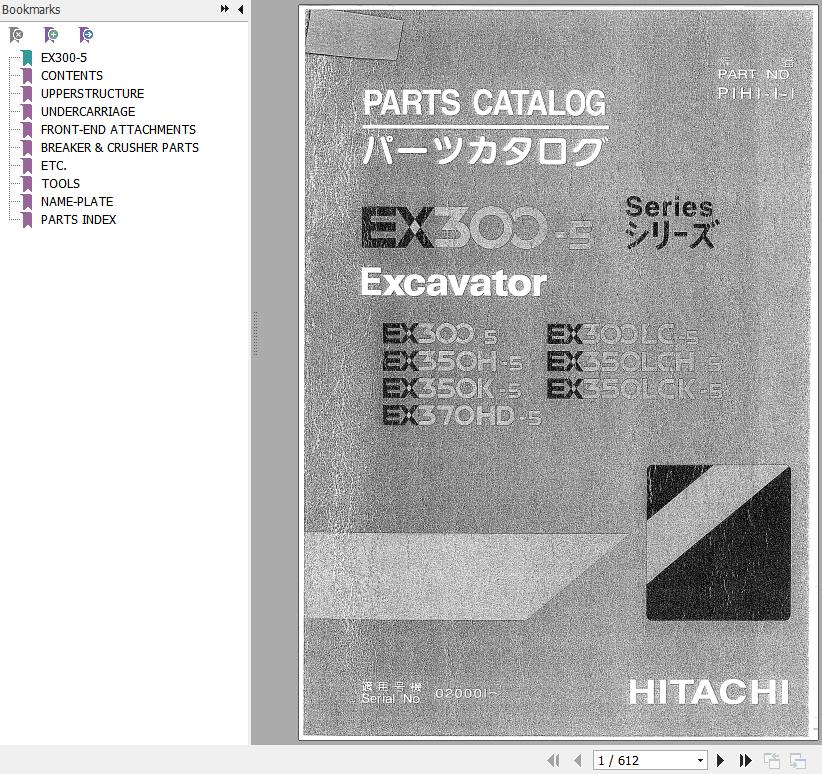Click the bookmark icon beside NAME-PLATE

(x=27, y=201)
